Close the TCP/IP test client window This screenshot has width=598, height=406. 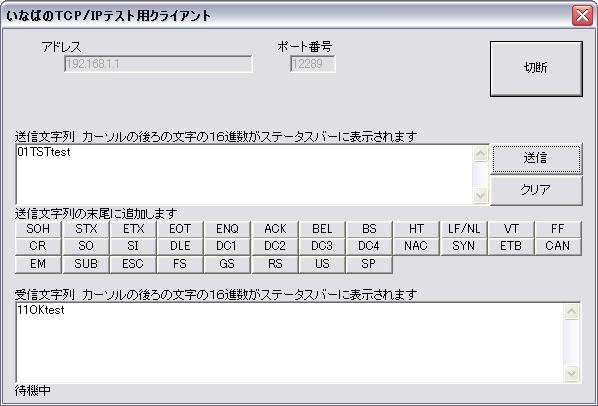click(582, 16)
